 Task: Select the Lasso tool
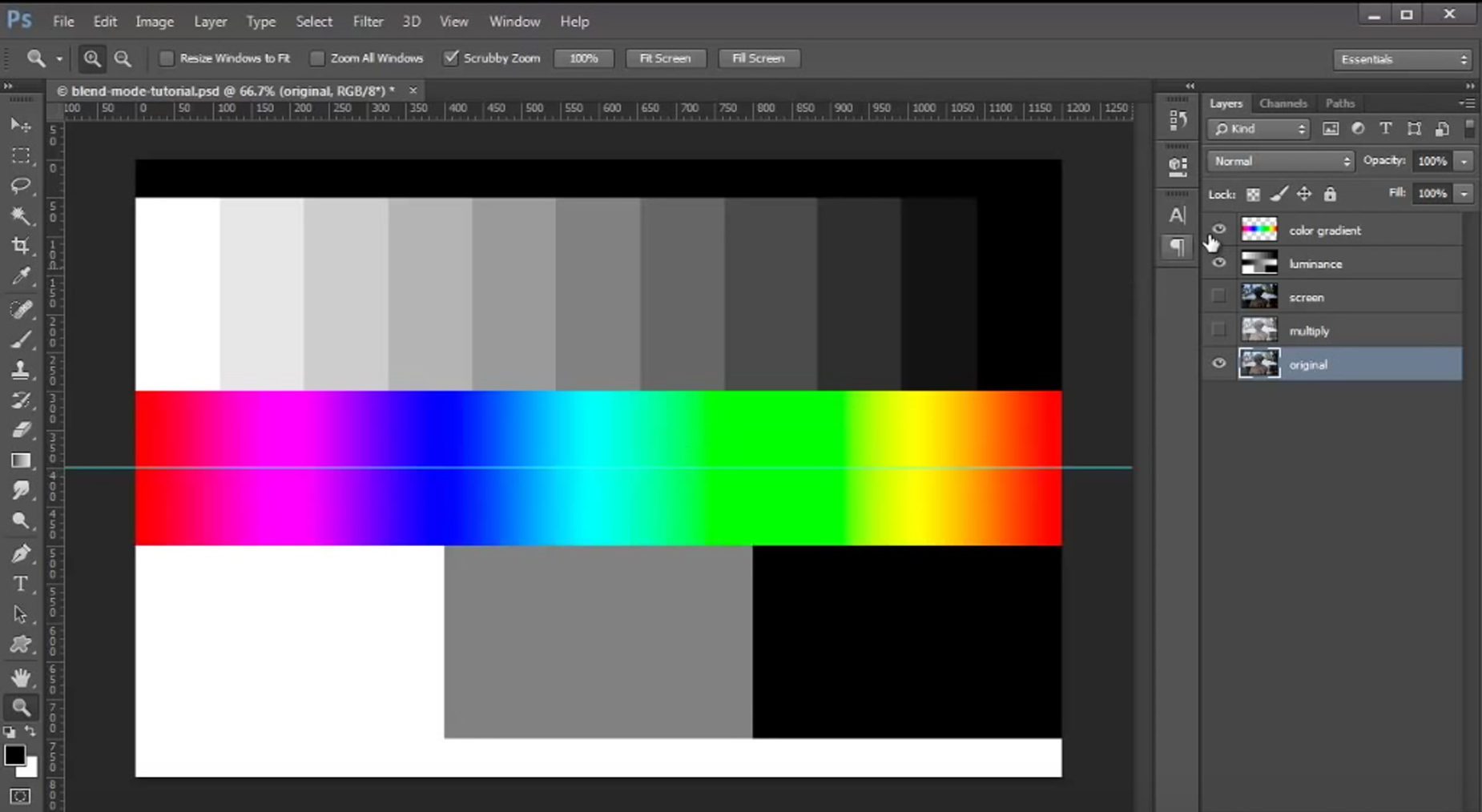click(x=20, y=186)
